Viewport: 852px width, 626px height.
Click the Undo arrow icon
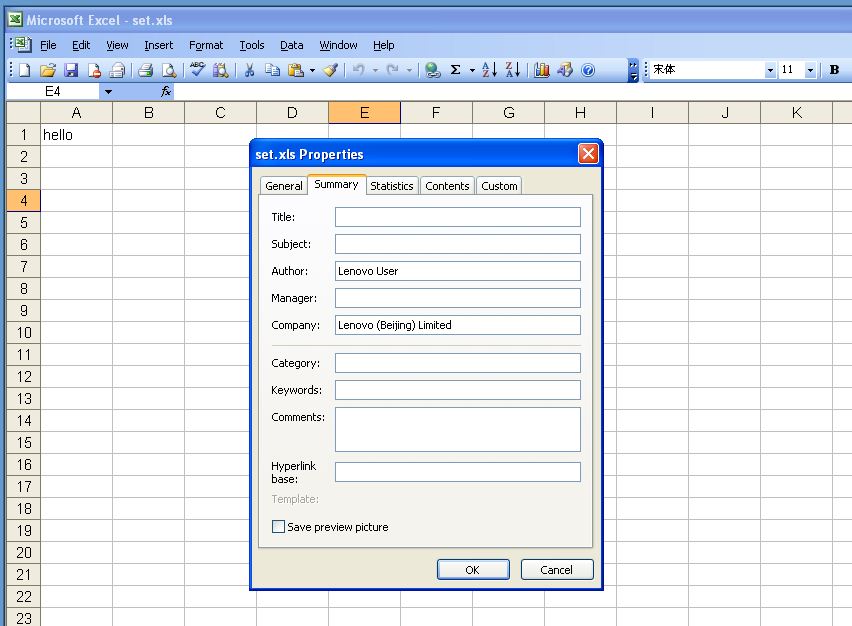(359, 70)
